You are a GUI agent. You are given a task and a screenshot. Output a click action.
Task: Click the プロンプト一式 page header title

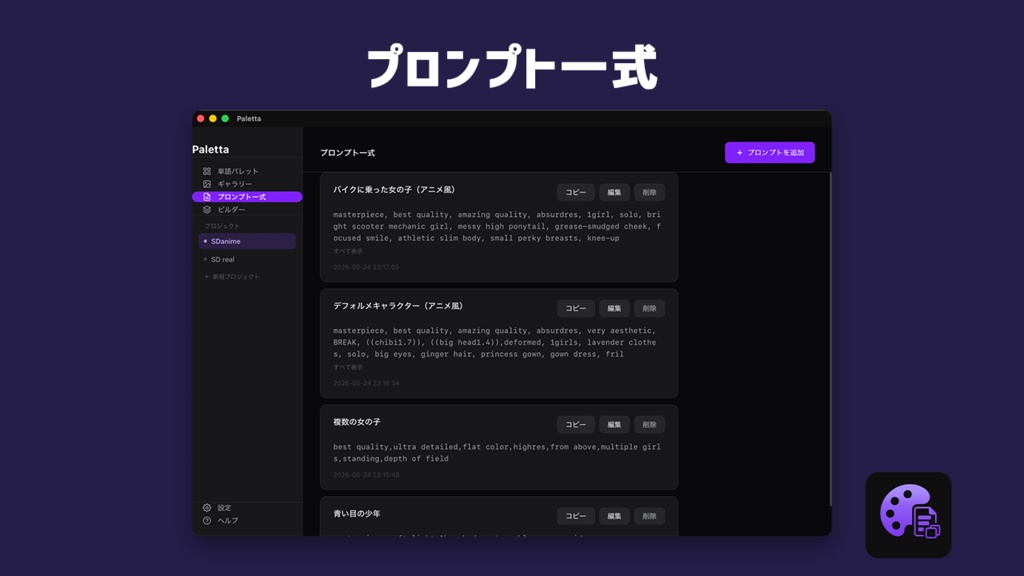tap(347, 153)
